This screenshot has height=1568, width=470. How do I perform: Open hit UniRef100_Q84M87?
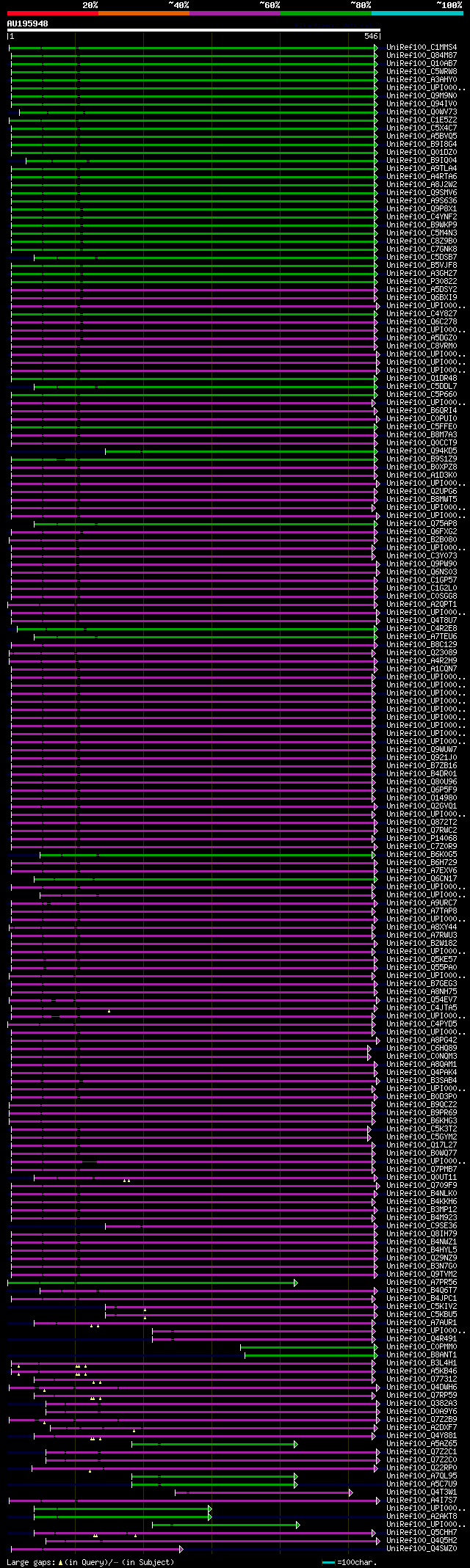[x=422, y=56]
